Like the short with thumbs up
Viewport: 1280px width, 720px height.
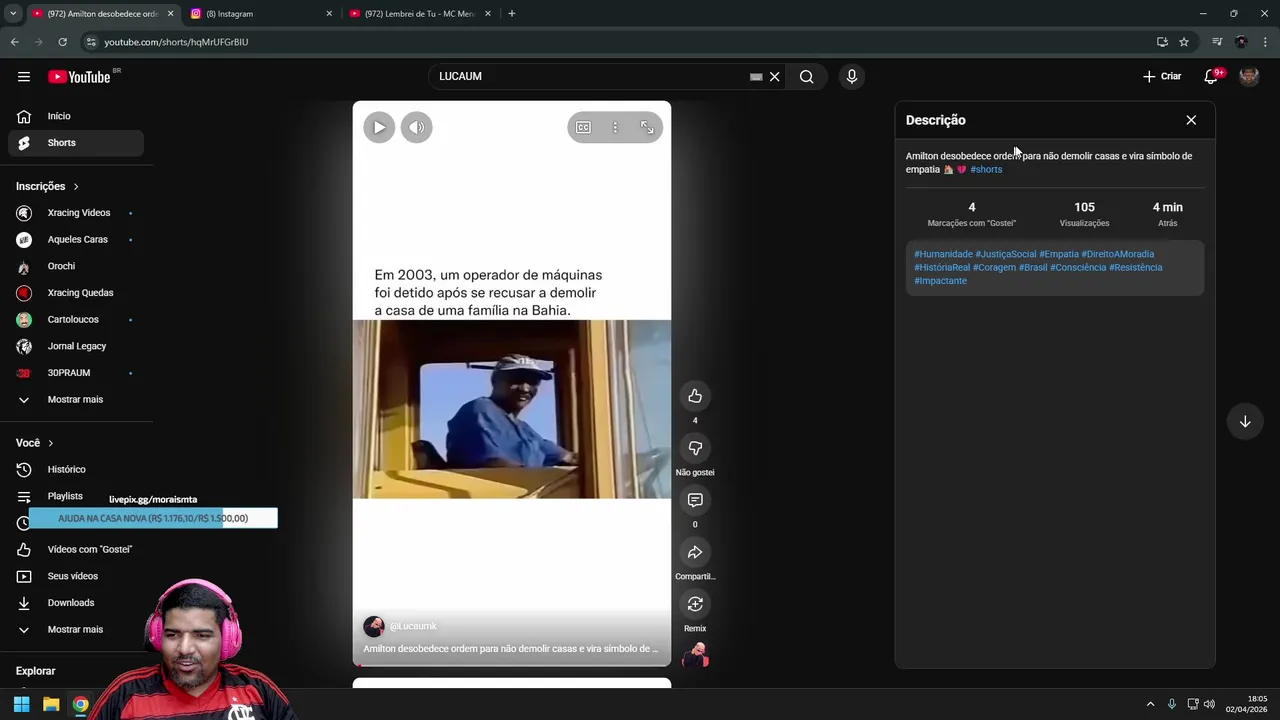tap(695, 396)
